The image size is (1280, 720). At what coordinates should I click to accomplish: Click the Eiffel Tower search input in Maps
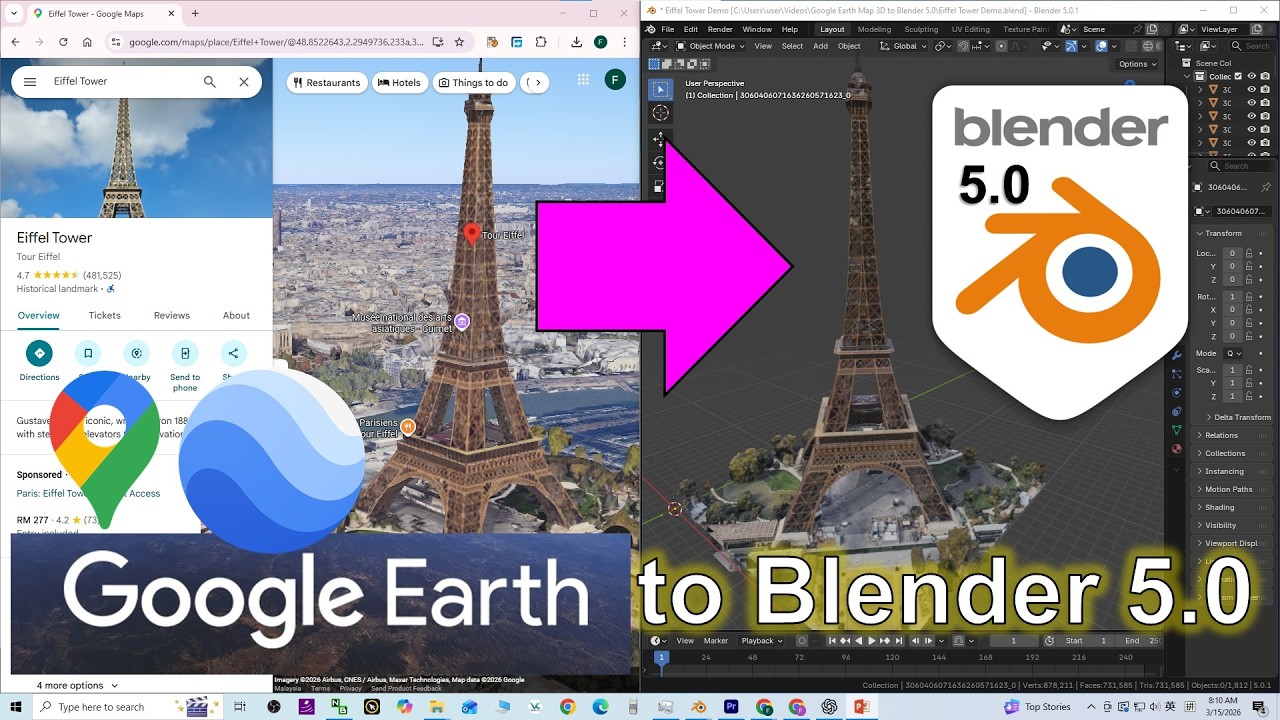(x=120, y=82)
